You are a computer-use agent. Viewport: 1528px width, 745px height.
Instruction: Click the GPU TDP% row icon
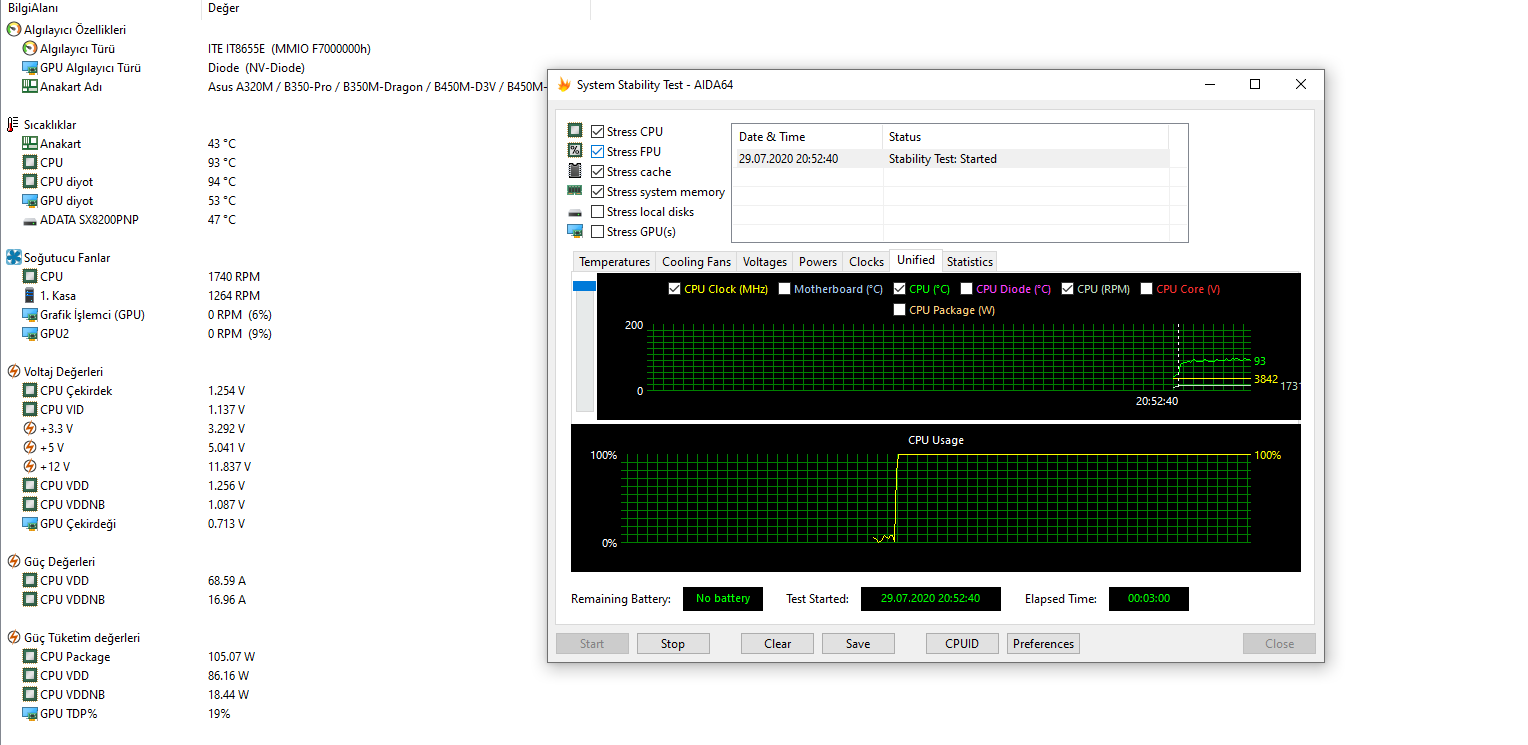point(30,714)
